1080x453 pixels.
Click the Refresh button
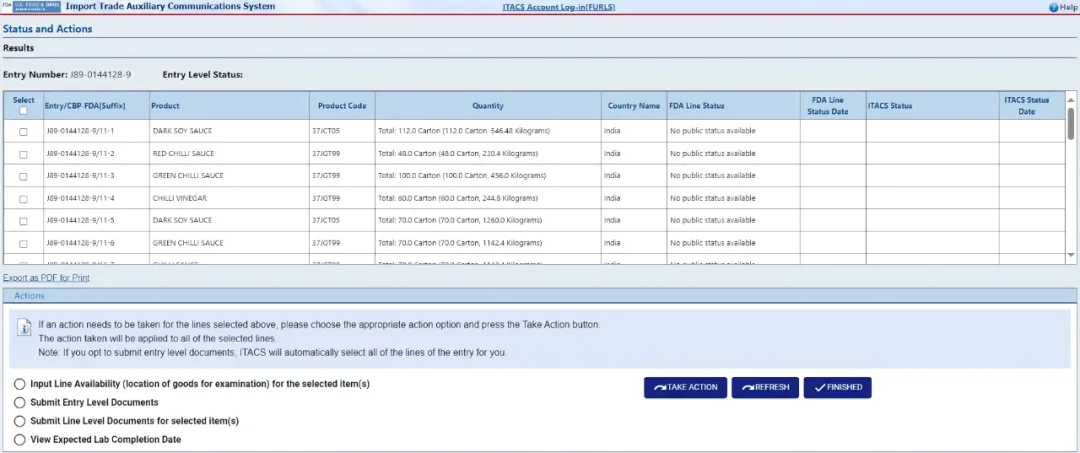tap(765, 387)
